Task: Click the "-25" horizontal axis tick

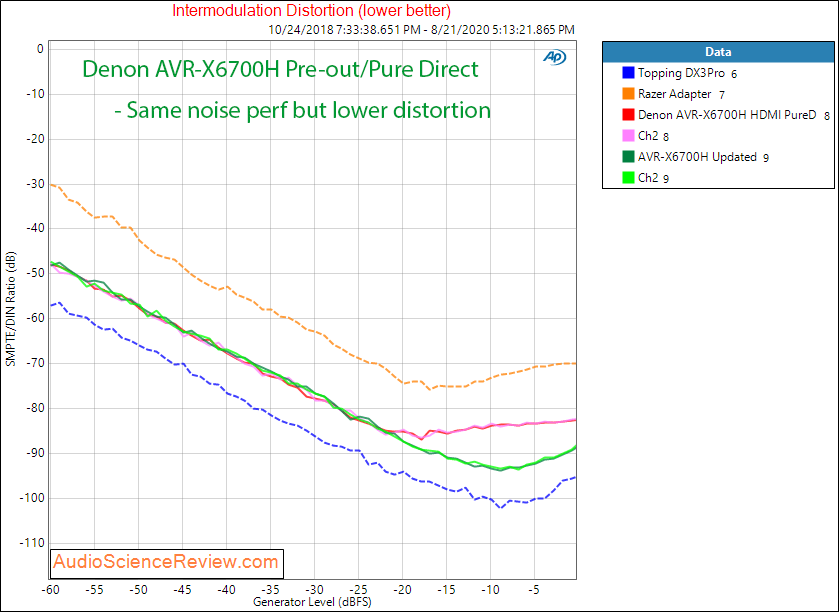Action: [x=358, y=590]
